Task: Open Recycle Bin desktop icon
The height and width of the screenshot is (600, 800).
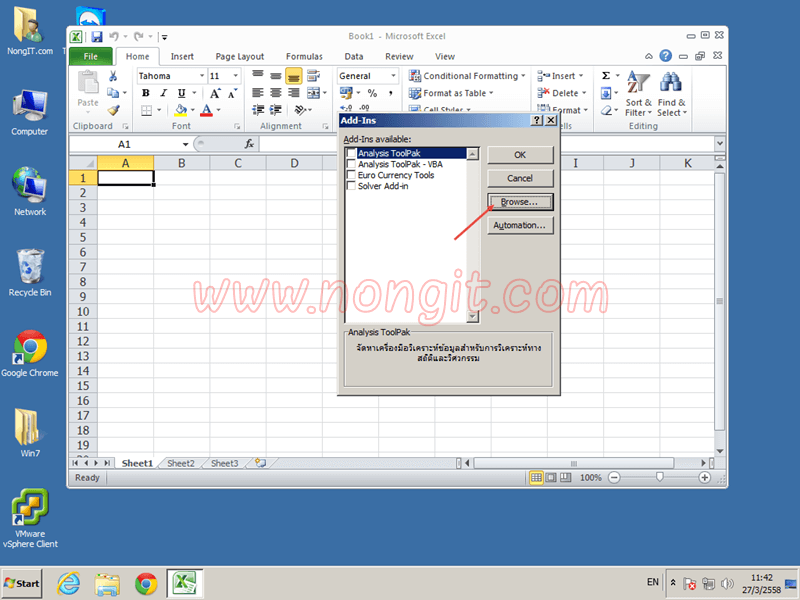Action: (30, 273)
